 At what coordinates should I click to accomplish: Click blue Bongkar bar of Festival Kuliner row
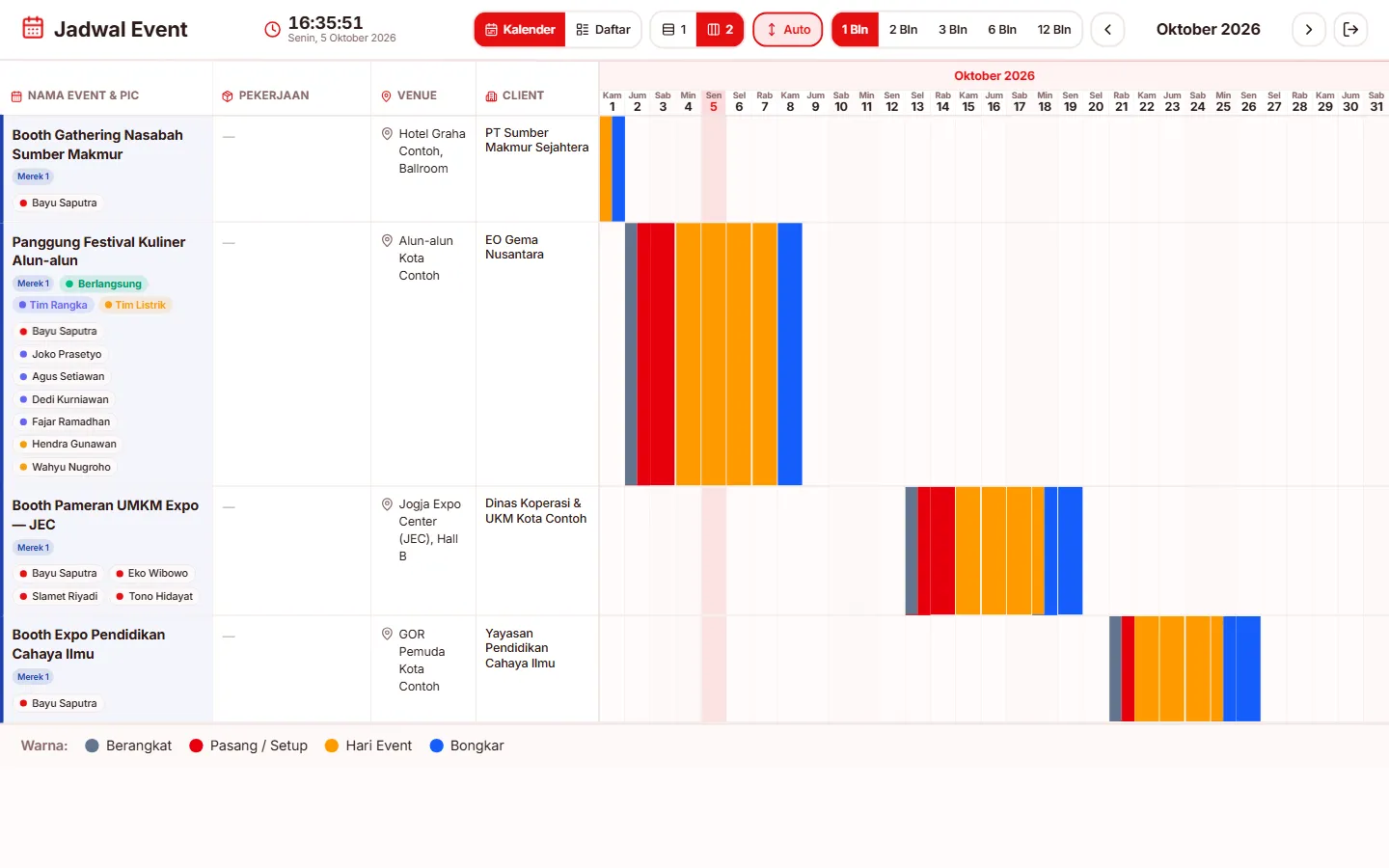(x=790, y=354)
